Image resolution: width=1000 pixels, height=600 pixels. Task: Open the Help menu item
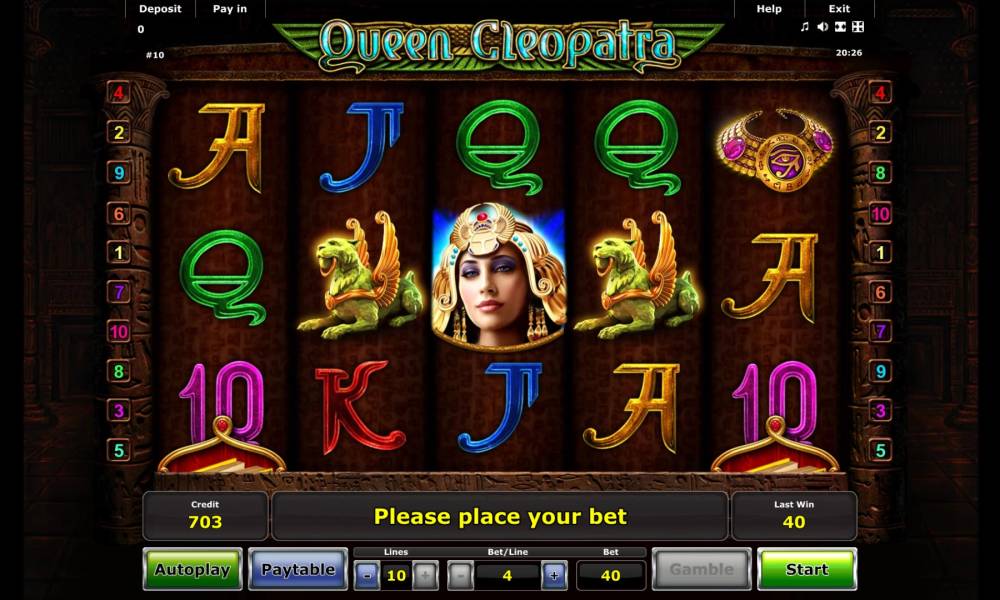click(x=769, y=9)
